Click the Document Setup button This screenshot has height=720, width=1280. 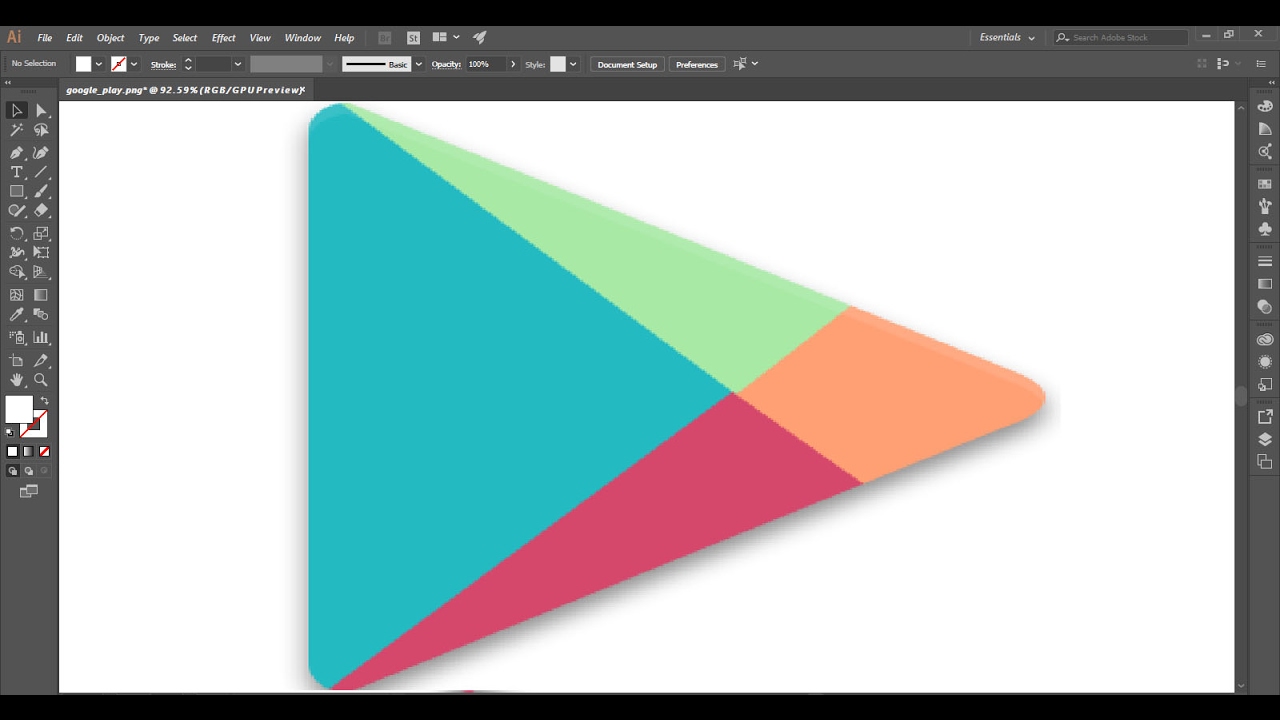coord(627,64)
